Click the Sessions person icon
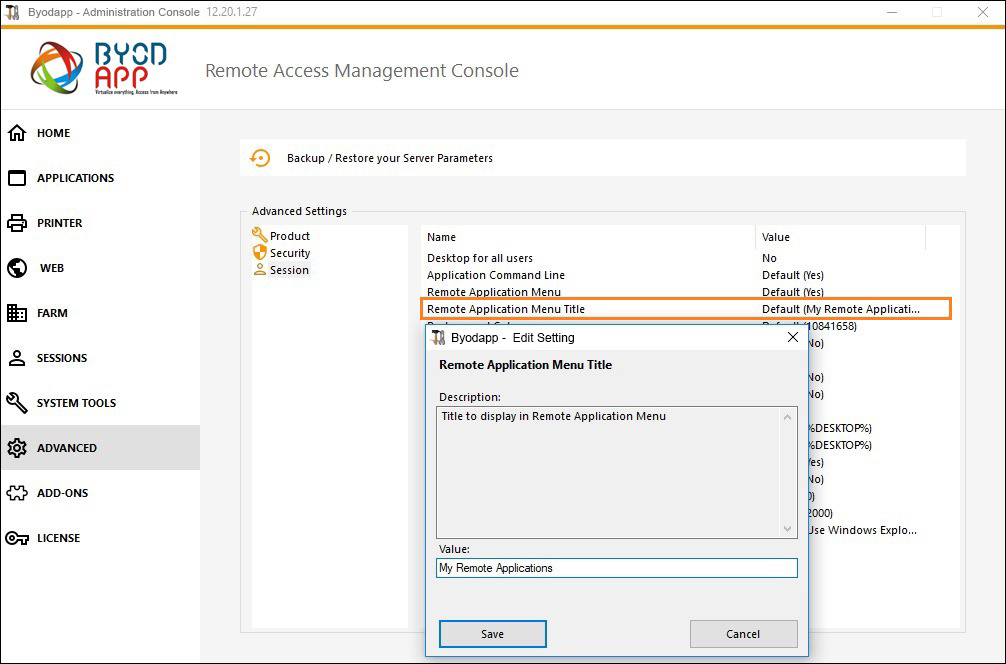The height and width of the screenshot is (664, 1006). point(17,358)
